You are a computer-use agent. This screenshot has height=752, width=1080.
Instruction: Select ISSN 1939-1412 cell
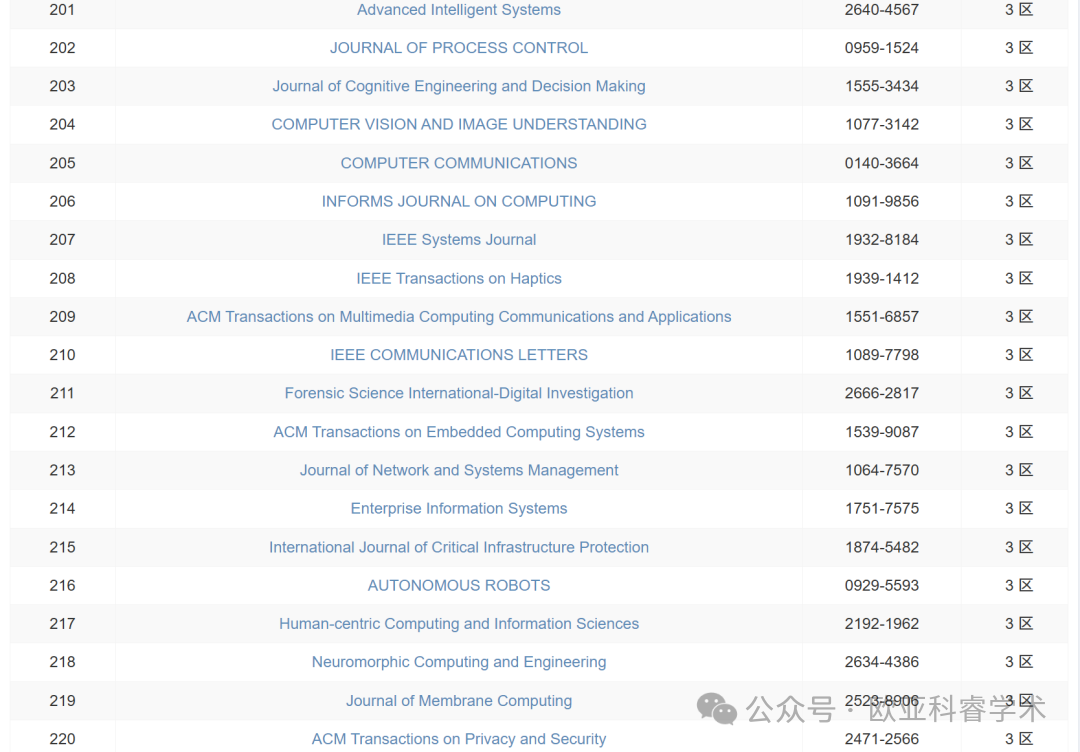pyautogui.click(x=882, y=278)
